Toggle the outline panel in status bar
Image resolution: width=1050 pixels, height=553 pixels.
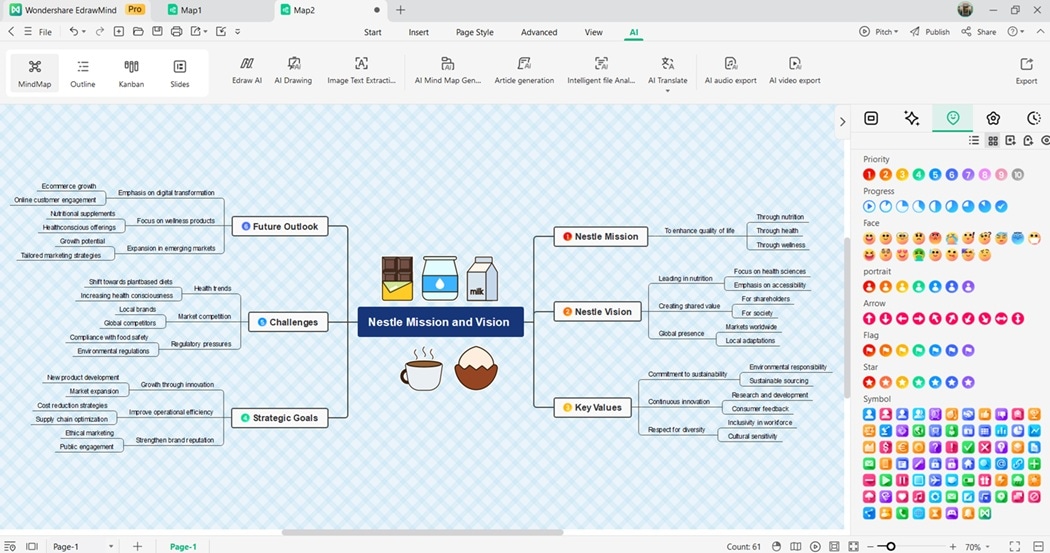(10, 546)
